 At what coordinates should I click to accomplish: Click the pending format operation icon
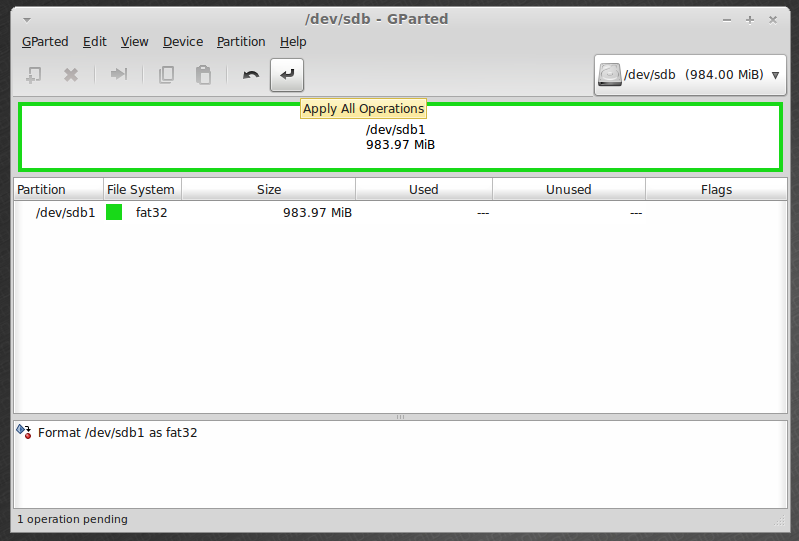pyautogui.click(x=24, y=431)
